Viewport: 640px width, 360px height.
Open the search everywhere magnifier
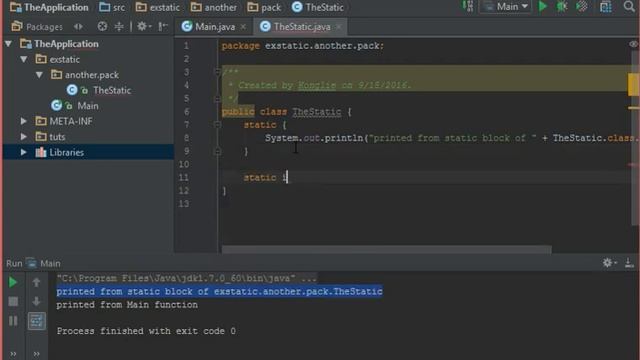pyautogui.click(x=629, y=7)
